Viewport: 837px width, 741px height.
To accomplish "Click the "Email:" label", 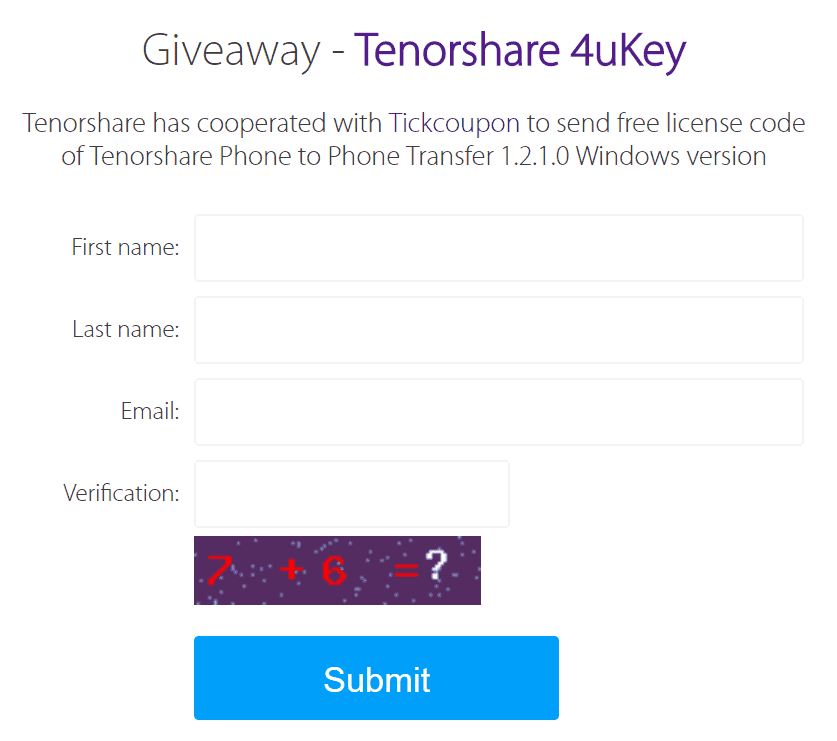I will pyautogui.click(x=151, y=411).
